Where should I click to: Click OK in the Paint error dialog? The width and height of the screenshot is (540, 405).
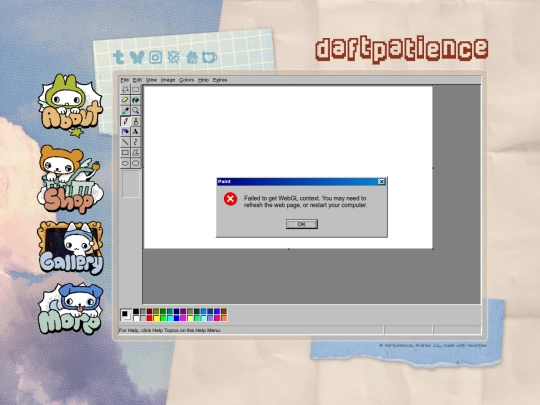pos(302,224)
